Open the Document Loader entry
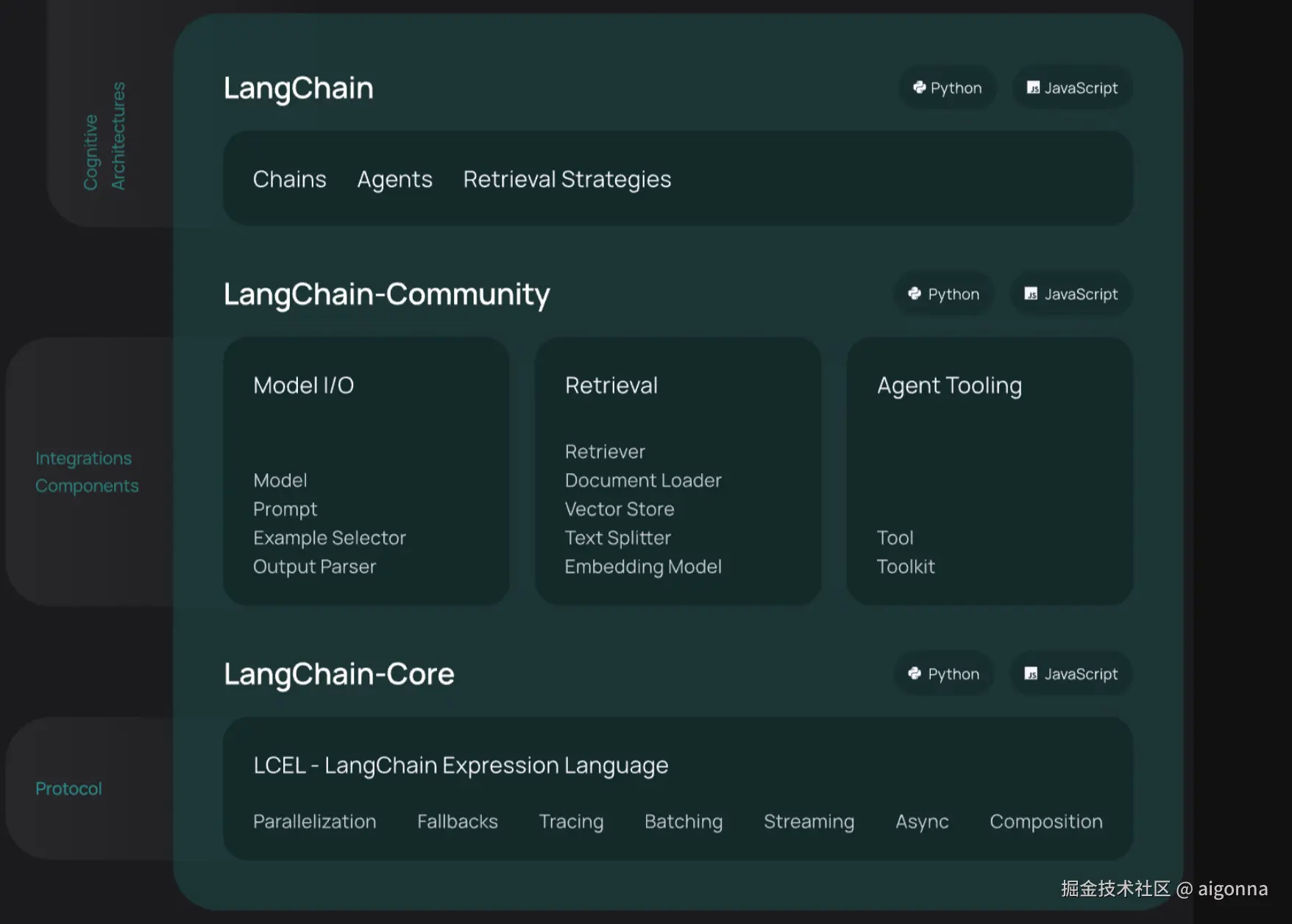The width and height of the screenshot is (1292, 924). coord(642,480)
